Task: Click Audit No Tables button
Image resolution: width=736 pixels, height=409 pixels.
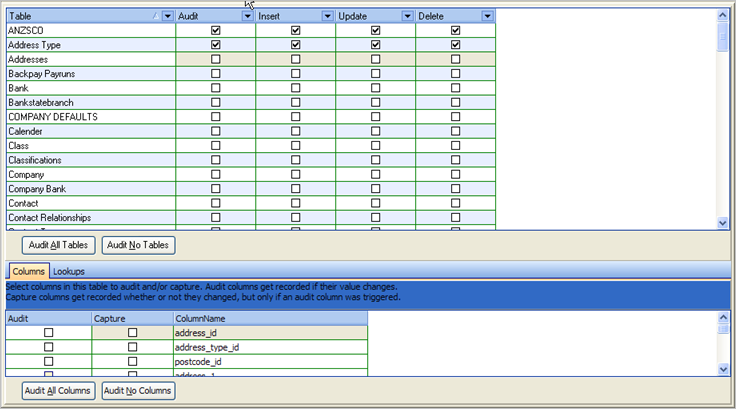Action: 138,245
